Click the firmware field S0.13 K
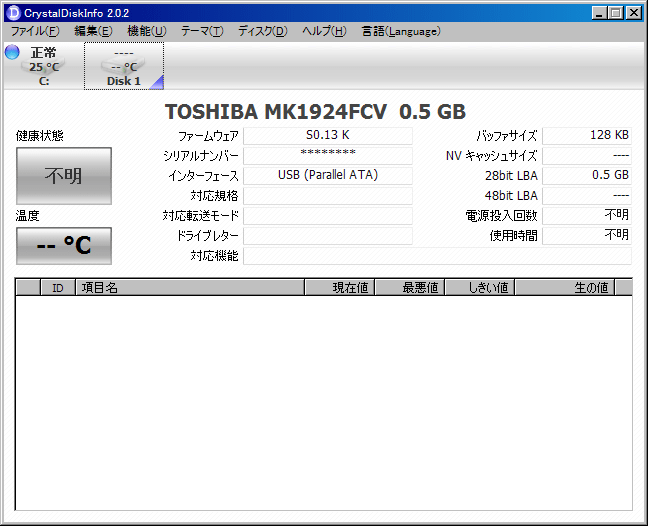The height and width of the screenshot is (526, 648). 328,136
